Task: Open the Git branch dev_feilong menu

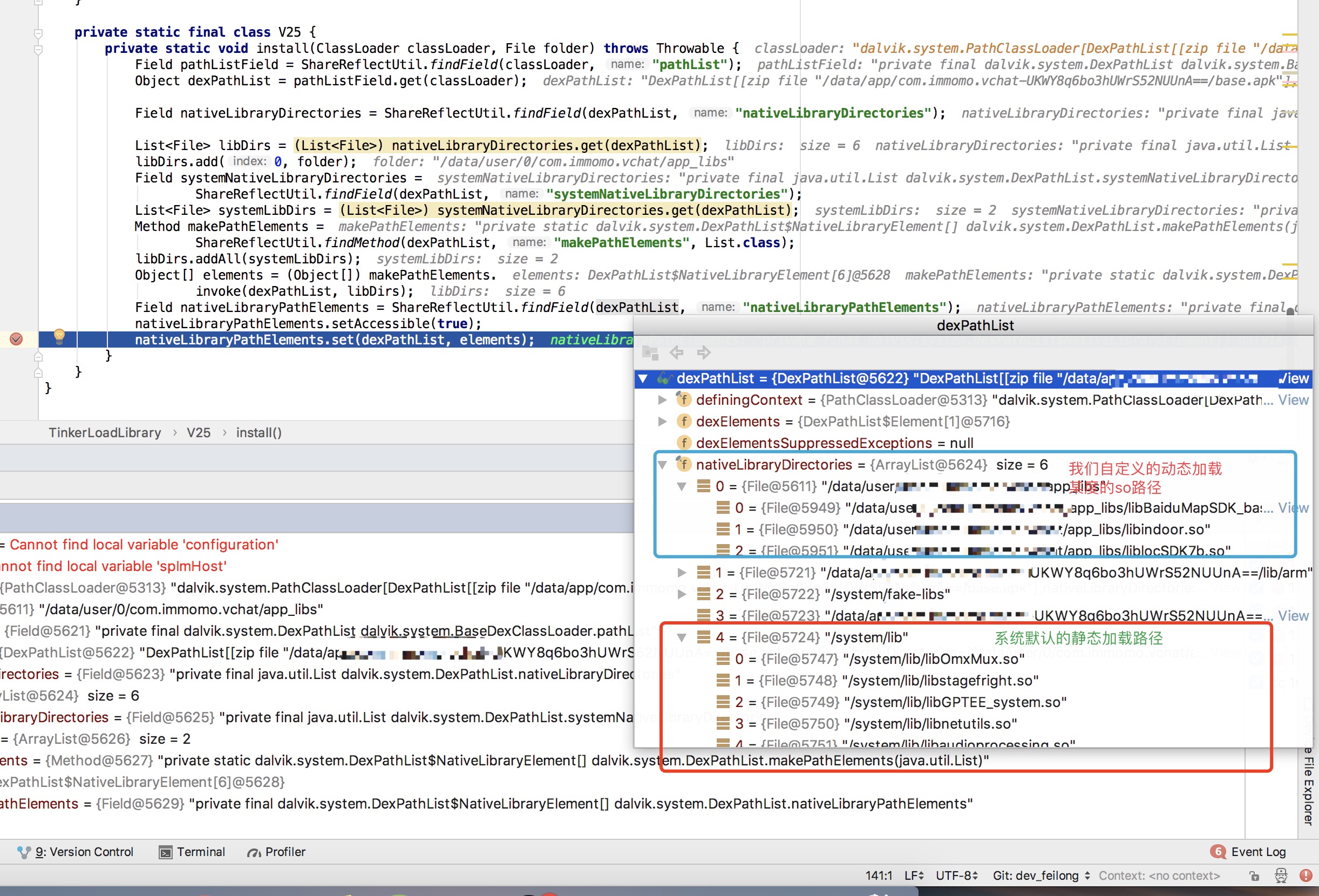Action: click(1042, 875)
